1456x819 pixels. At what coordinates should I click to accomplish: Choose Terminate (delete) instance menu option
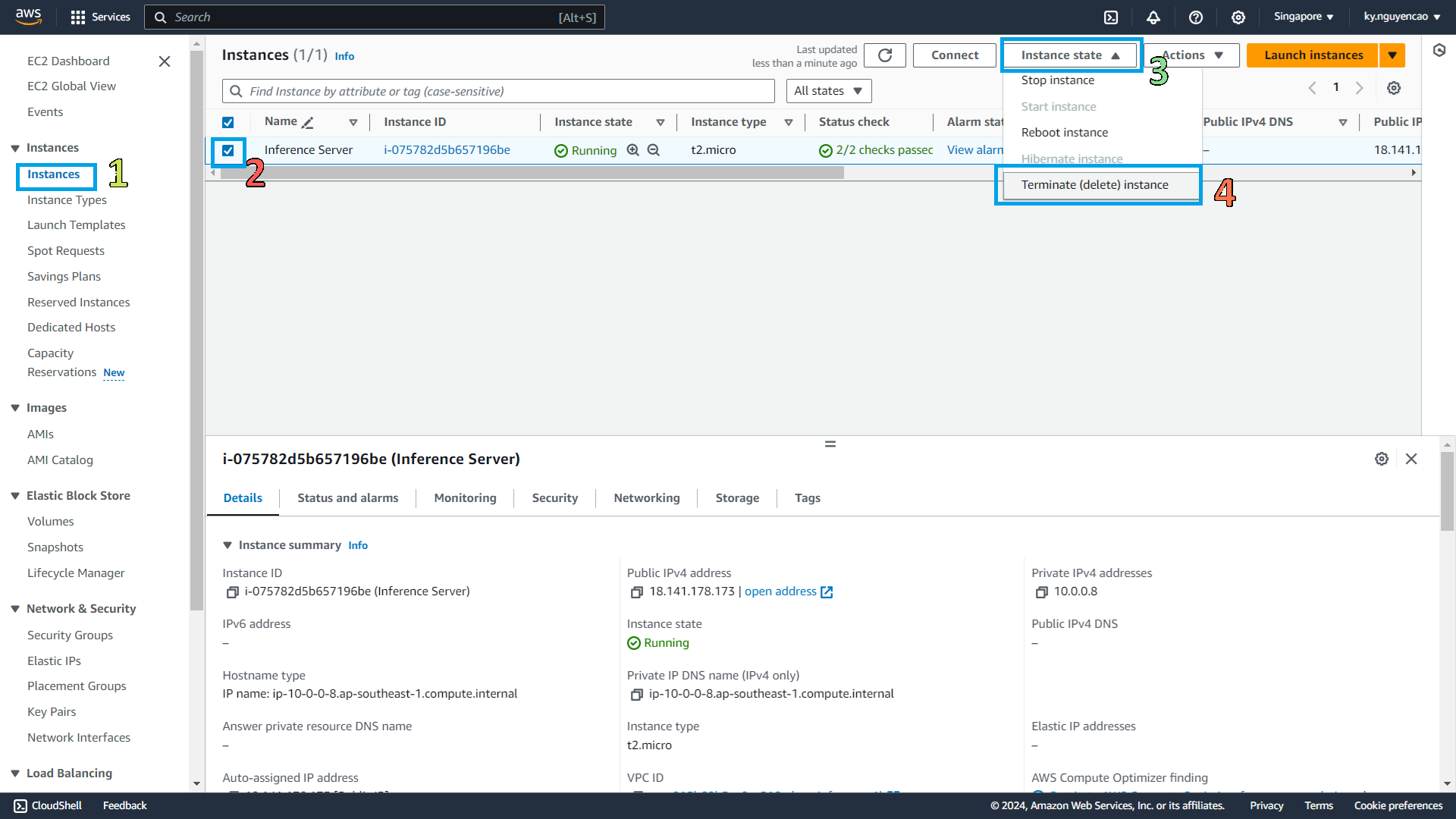(1094, 185)
